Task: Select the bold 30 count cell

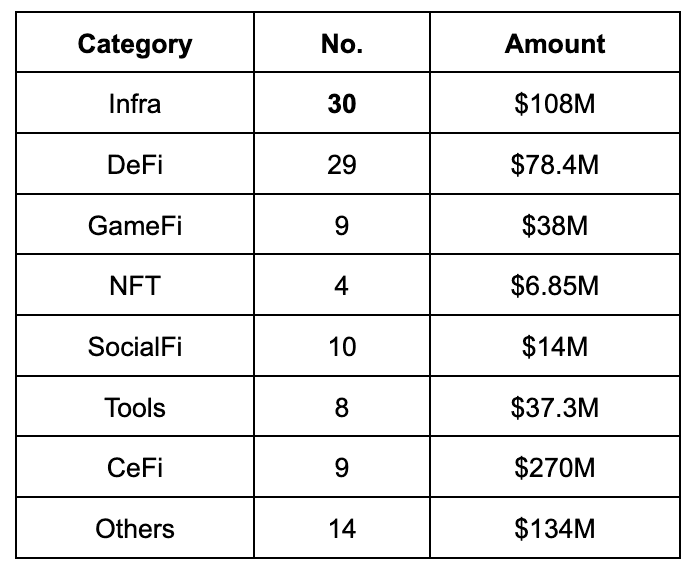Action: (342, 103)
